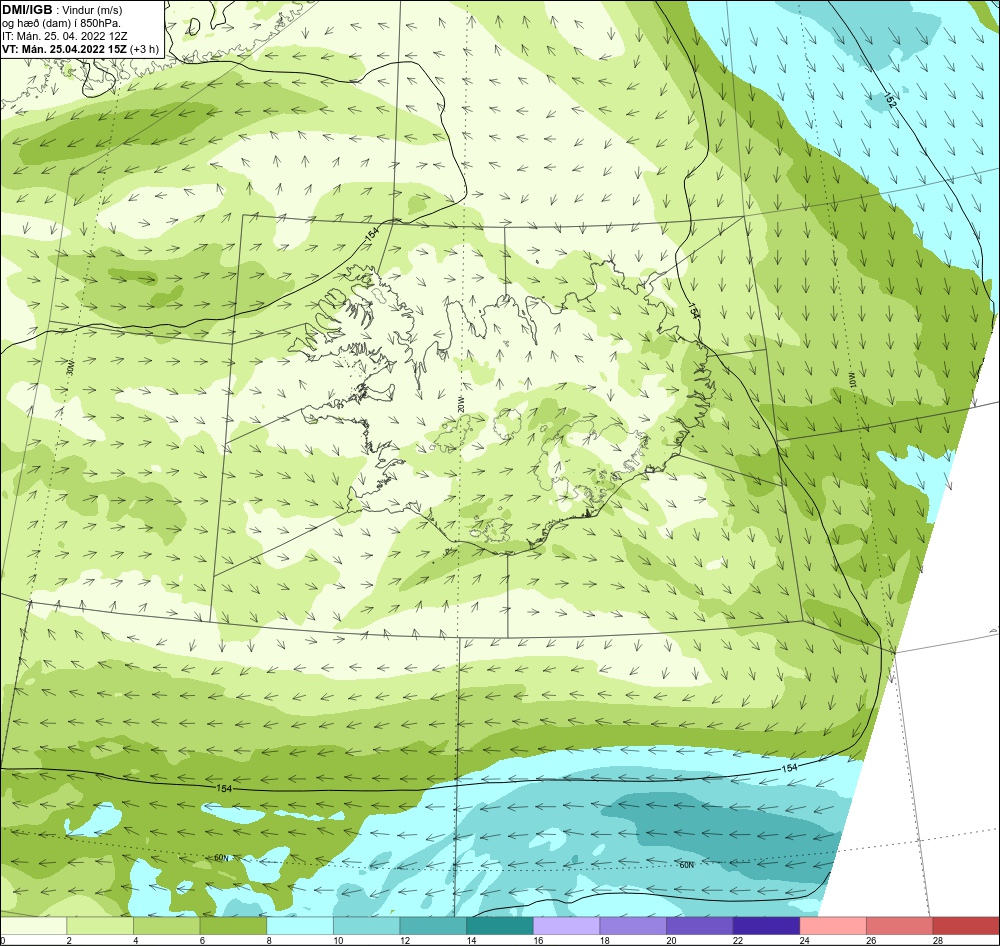Pick the red legend swatch above 28 m/s
Viewport: 1000px width, 946px height.
(x=966, y=926)
